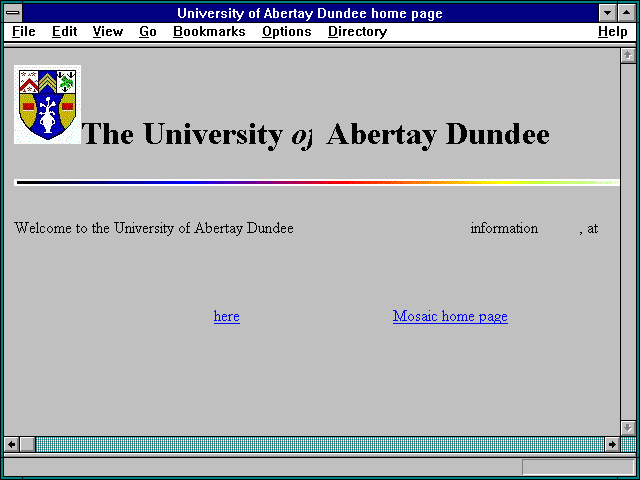
Task: Click 'Welcome to the University of Abertay Dundee' text
Action: click(x=153, y=228)
